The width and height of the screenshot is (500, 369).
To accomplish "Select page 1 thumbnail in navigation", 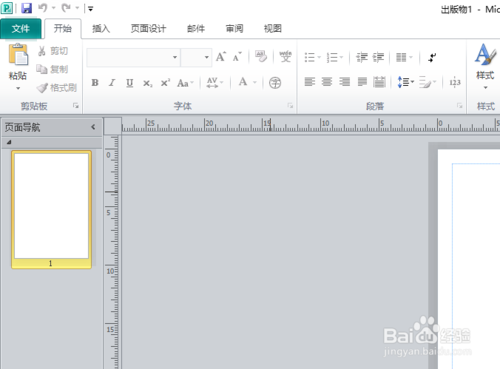I will point(51,209).
